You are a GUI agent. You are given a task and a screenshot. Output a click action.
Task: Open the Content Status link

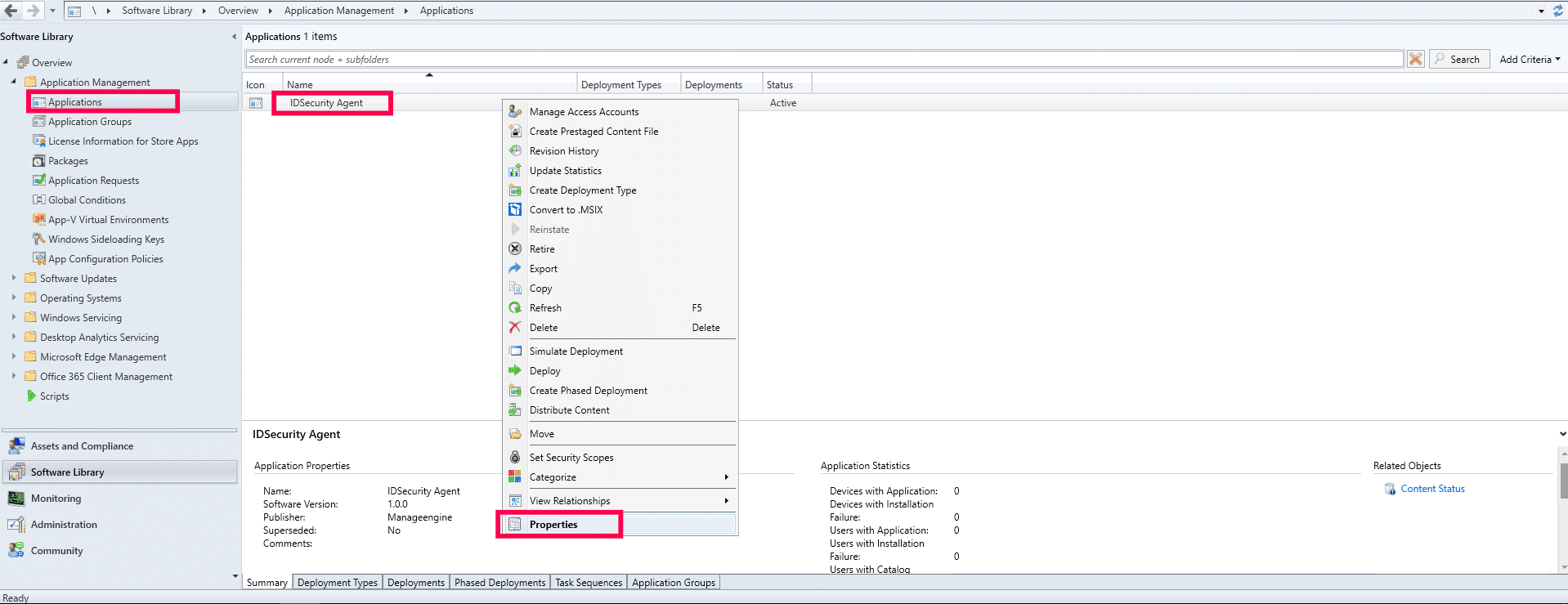pos(1432,489)
